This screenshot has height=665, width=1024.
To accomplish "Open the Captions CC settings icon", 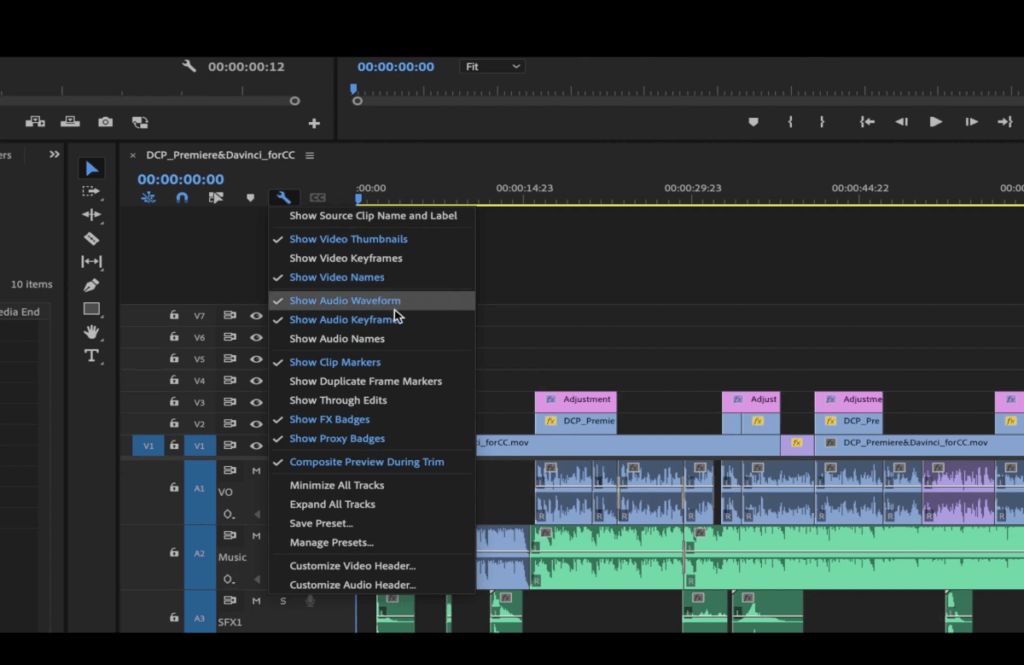I will pyautogui.click(x=318, y=197).
